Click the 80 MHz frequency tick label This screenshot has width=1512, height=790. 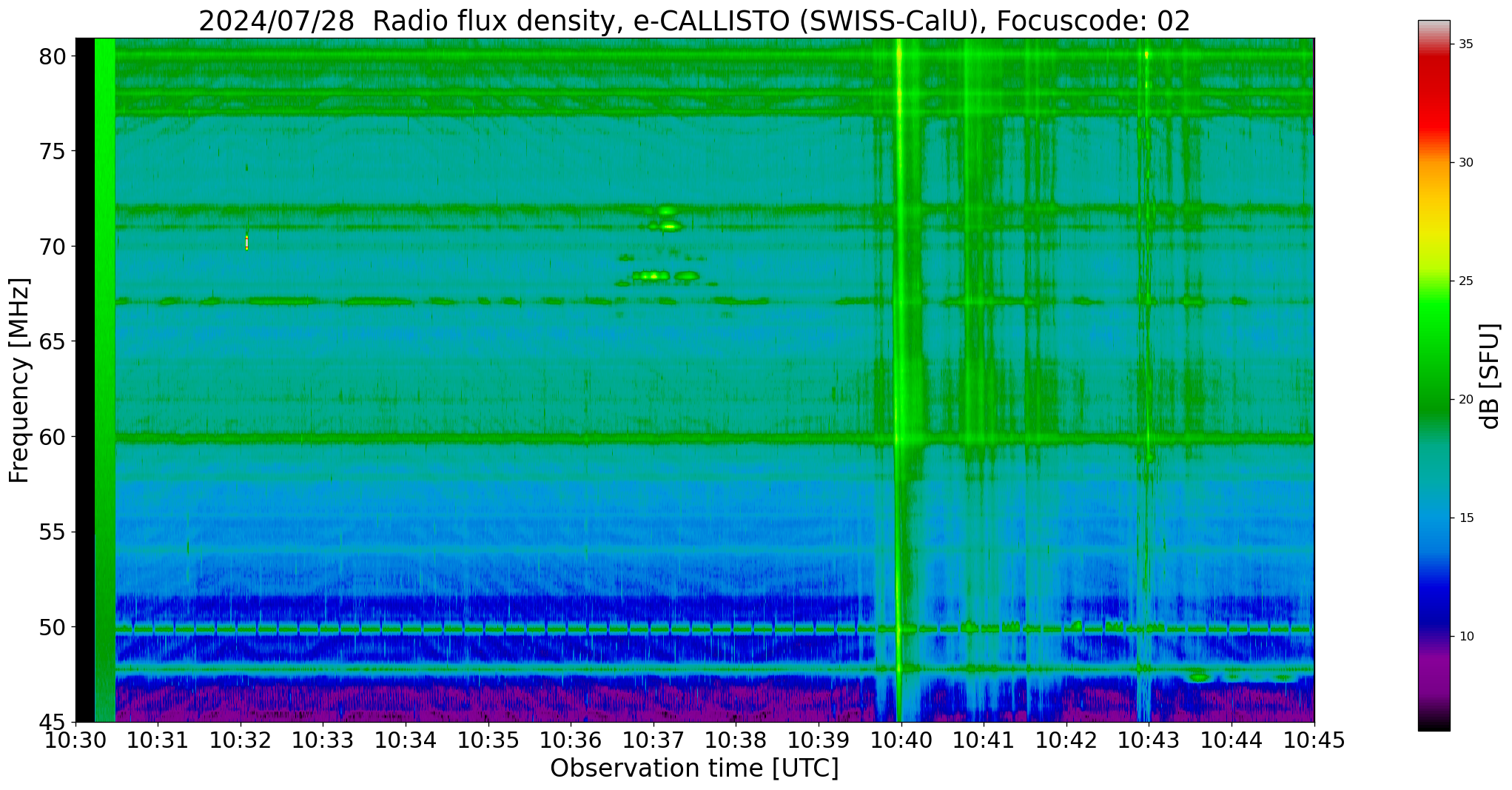point(53,56)
